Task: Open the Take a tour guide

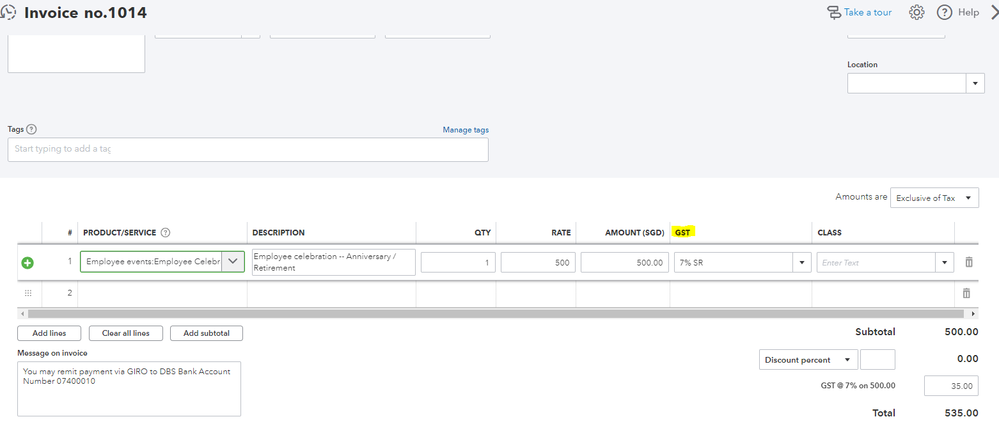Action: coord(859,12)
